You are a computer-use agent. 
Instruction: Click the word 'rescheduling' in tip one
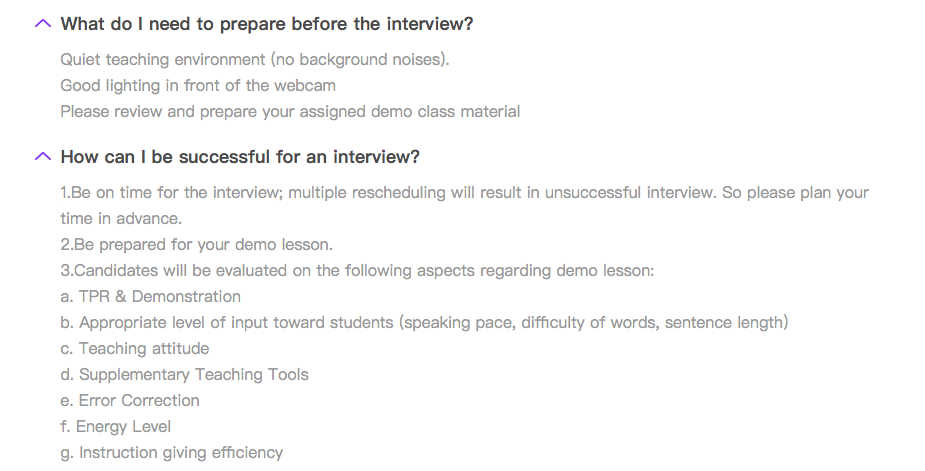tap(399, 193)
